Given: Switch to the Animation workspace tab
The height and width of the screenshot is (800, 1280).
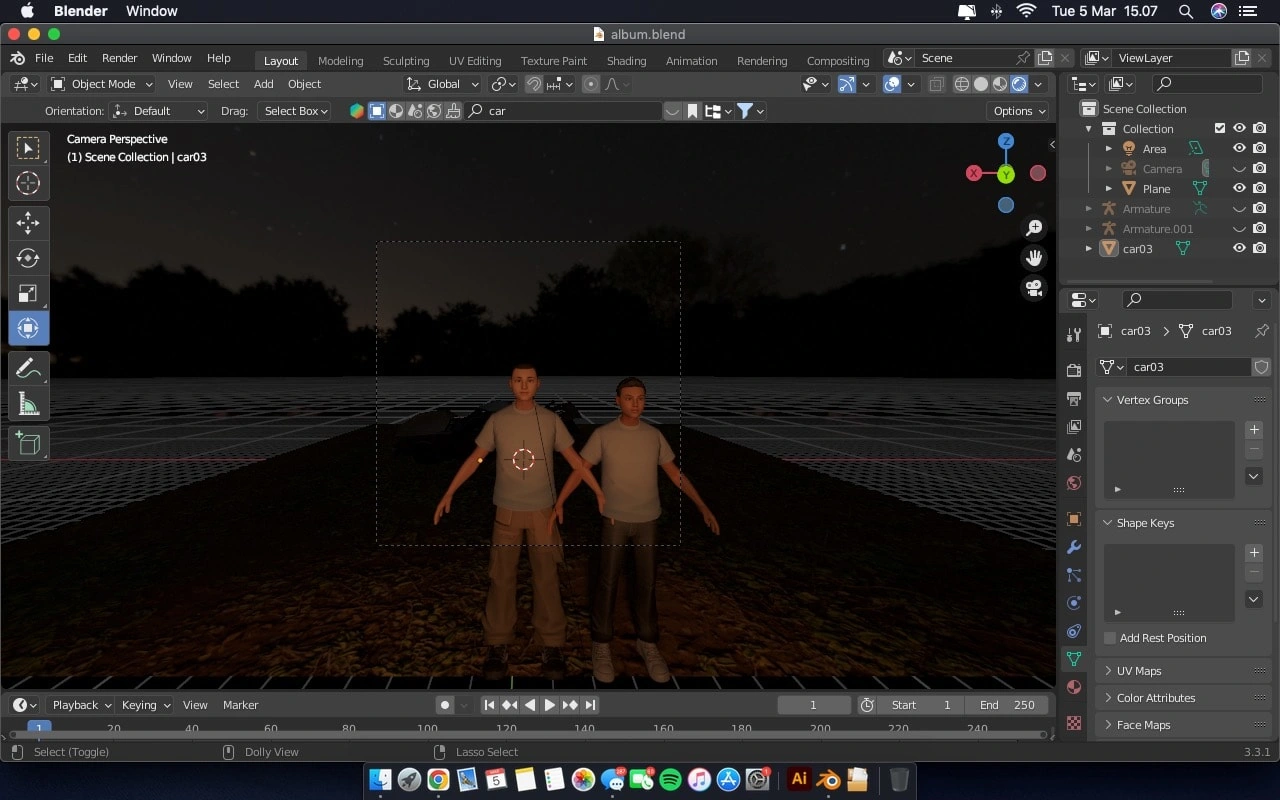Looking at the screenshot, I should (692, 61).
